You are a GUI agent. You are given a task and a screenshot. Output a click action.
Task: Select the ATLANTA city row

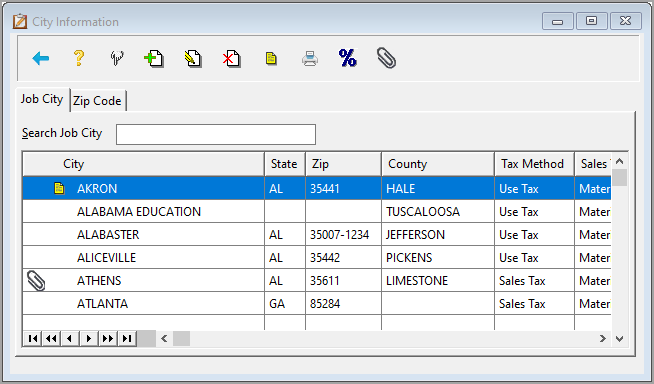[x=317, y=304]
